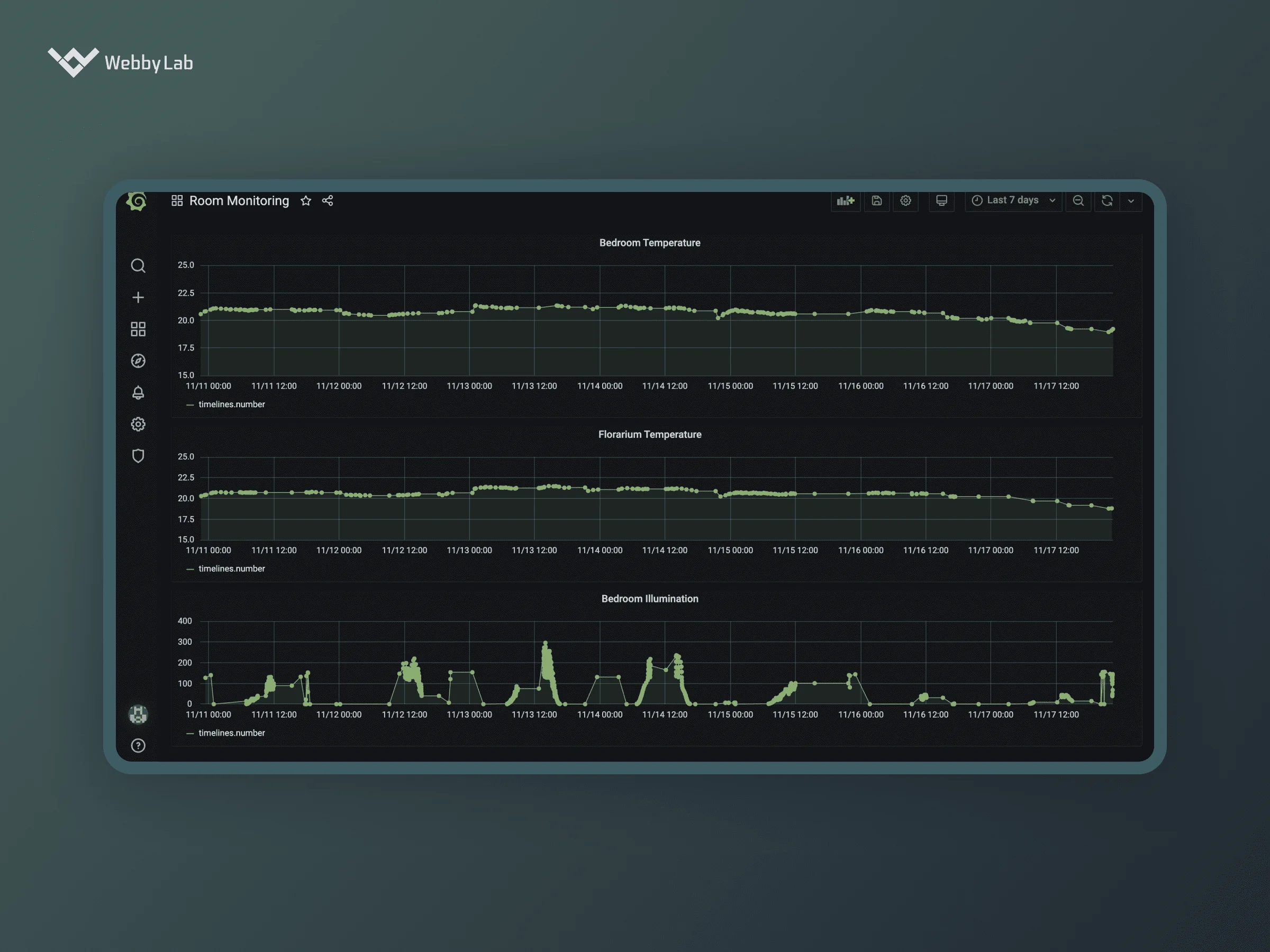Refresh the dashboard
1270x952 pixels.
[x=1107, y=201]
